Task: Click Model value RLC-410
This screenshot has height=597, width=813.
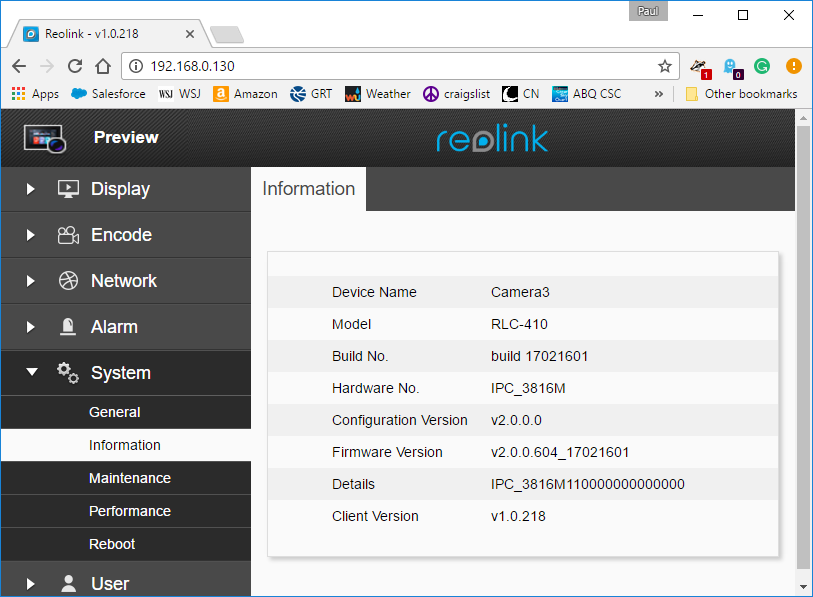Action: click(x=519, y=325)
